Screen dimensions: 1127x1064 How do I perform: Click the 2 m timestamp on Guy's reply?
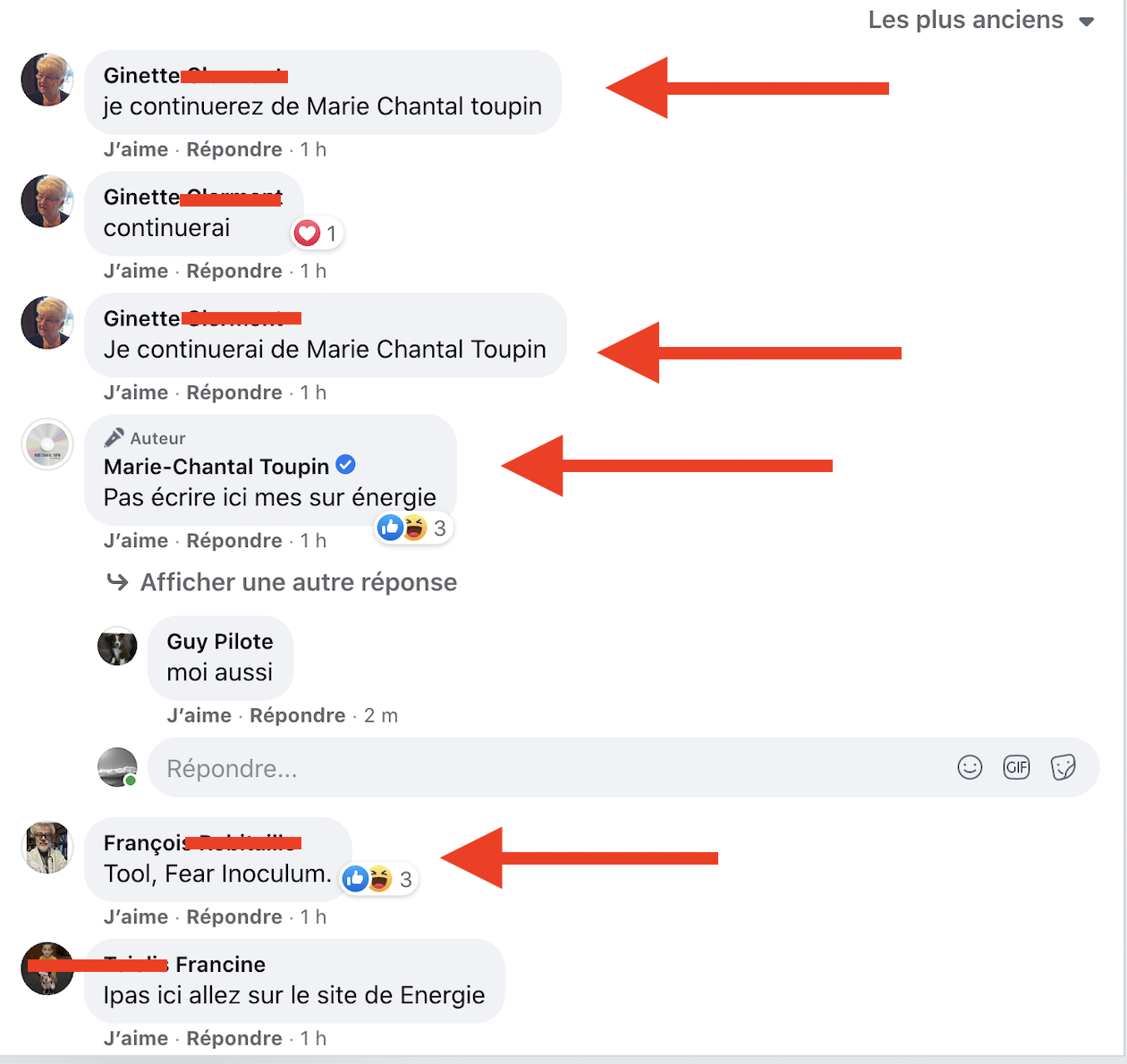pyautogui.click(x=381, y=715)
